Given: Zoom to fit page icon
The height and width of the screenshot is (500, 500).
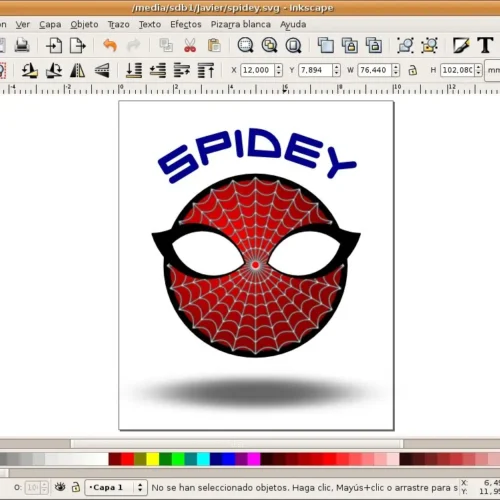Looking at the screenshot, I should (x=293, y=45).
